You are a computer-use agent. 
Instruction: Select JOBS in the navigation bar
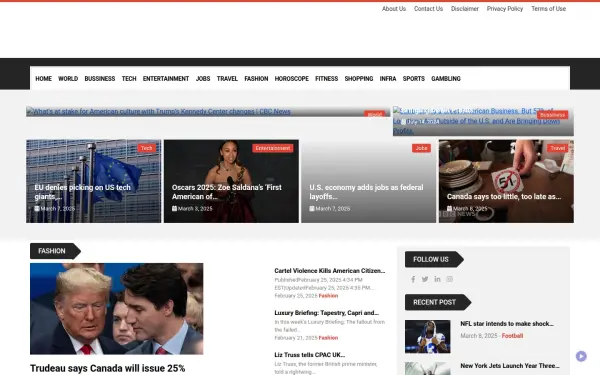203,78
